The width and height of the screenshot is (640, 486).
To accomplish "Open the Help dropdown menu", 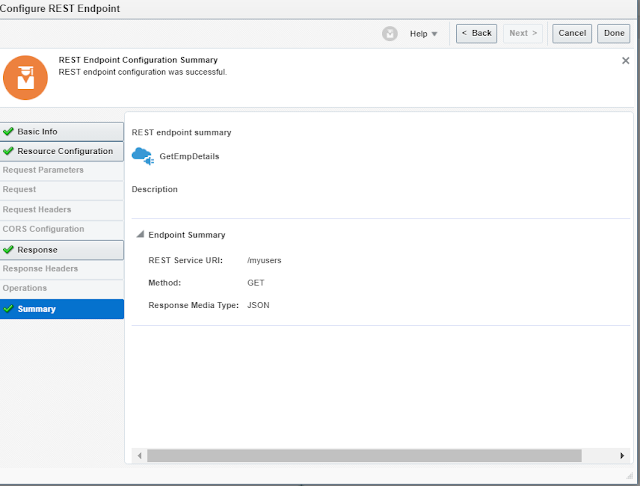I will point(424,34).
